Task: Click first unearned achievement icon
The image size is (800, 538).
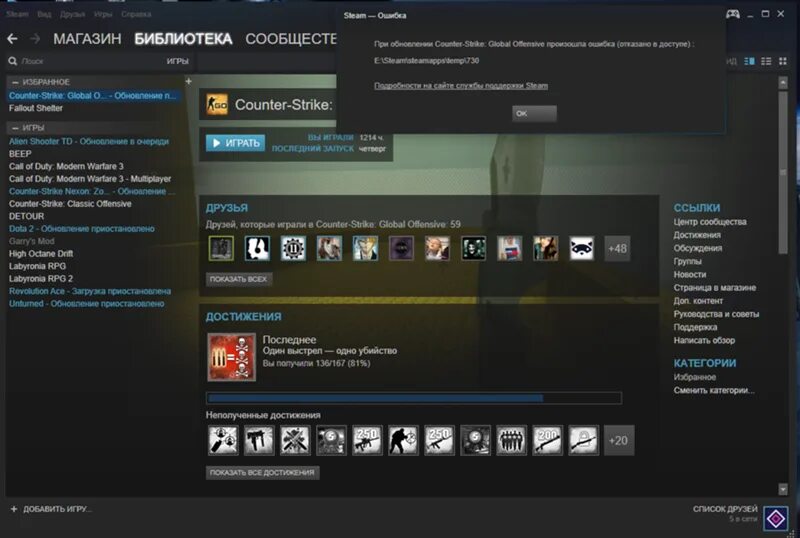Action: (223, 440)
